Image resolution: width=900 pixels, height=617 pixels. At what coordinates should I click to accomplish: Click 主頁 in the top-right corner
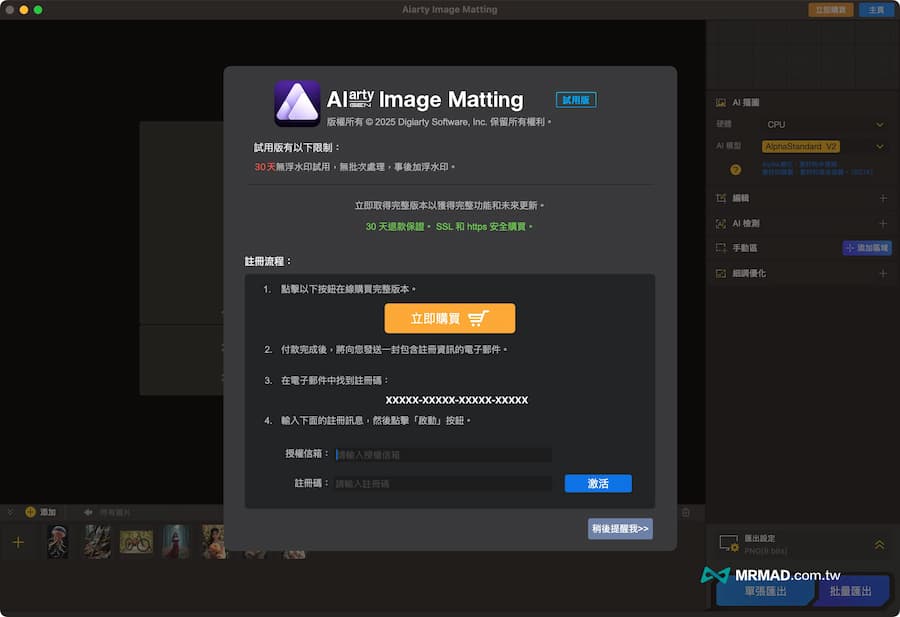point(874,9)
